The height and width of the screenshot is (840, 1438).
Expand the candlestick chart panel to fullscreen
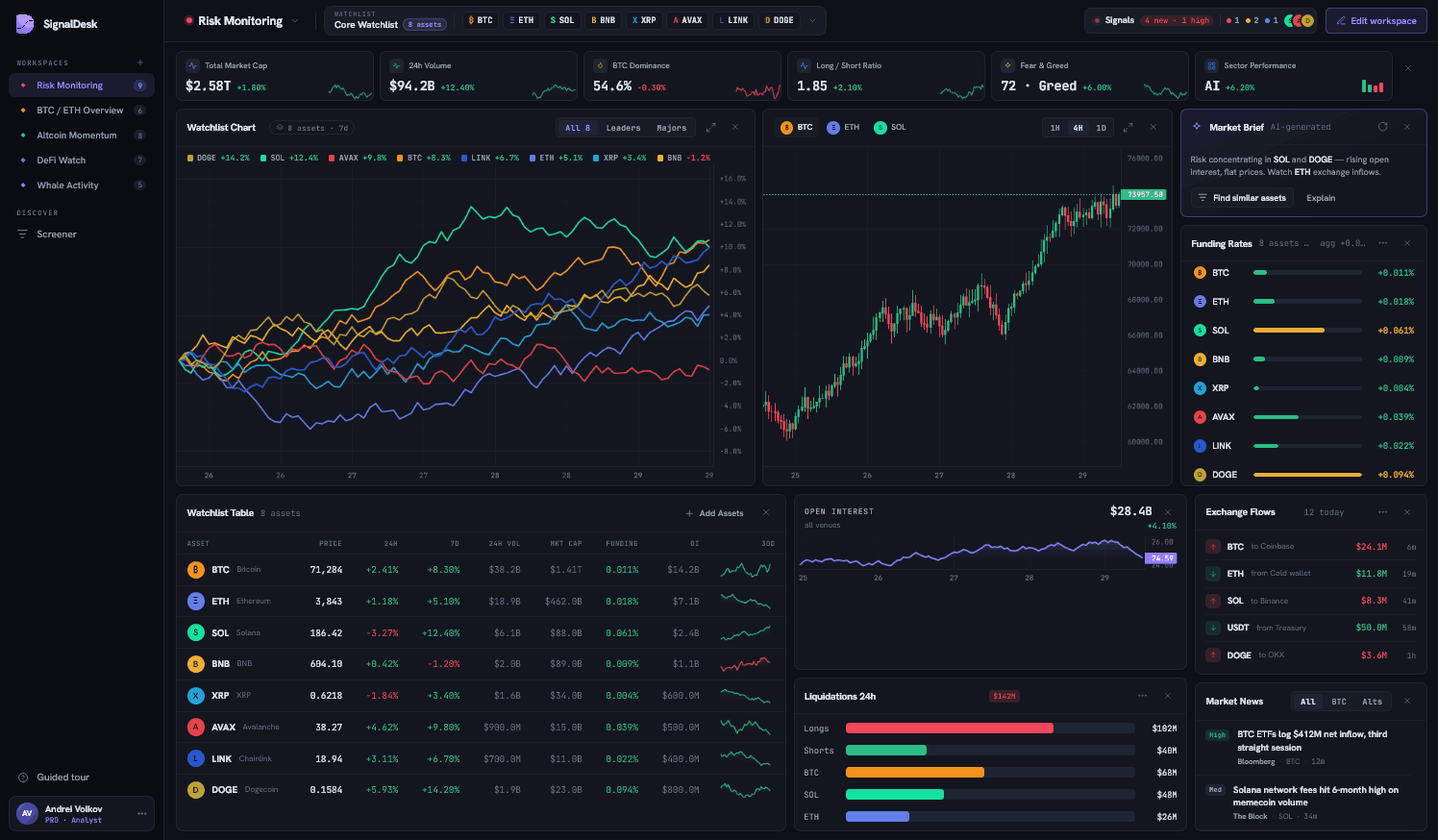click(x=1128, y=127)
